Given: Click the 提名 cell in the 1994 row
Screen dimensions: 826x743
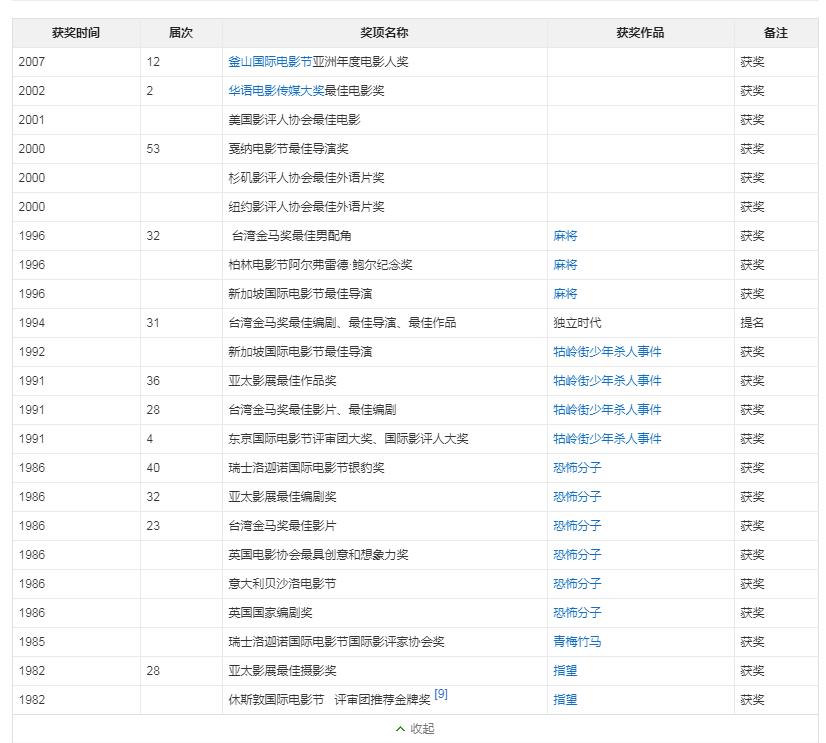Looking at the screenshot, I should (752, 322).
